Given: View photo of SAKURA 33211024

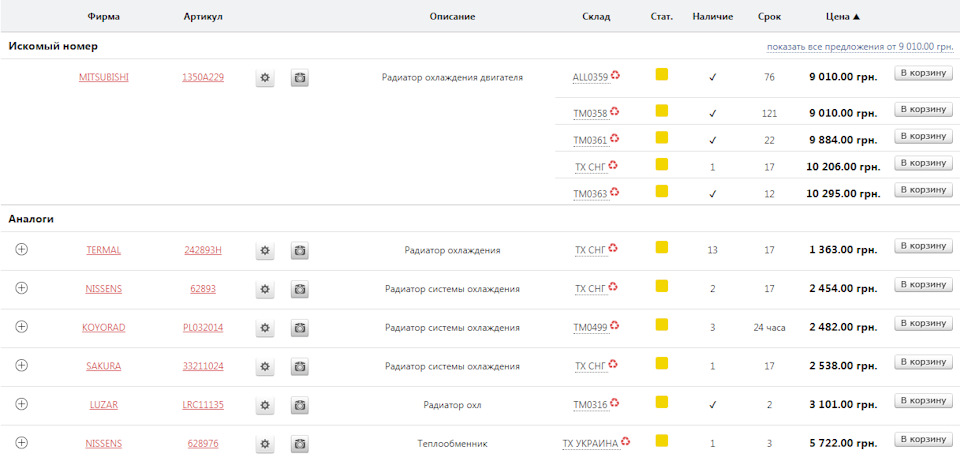Looking at the screenshot, I should (x=299, y=366).
